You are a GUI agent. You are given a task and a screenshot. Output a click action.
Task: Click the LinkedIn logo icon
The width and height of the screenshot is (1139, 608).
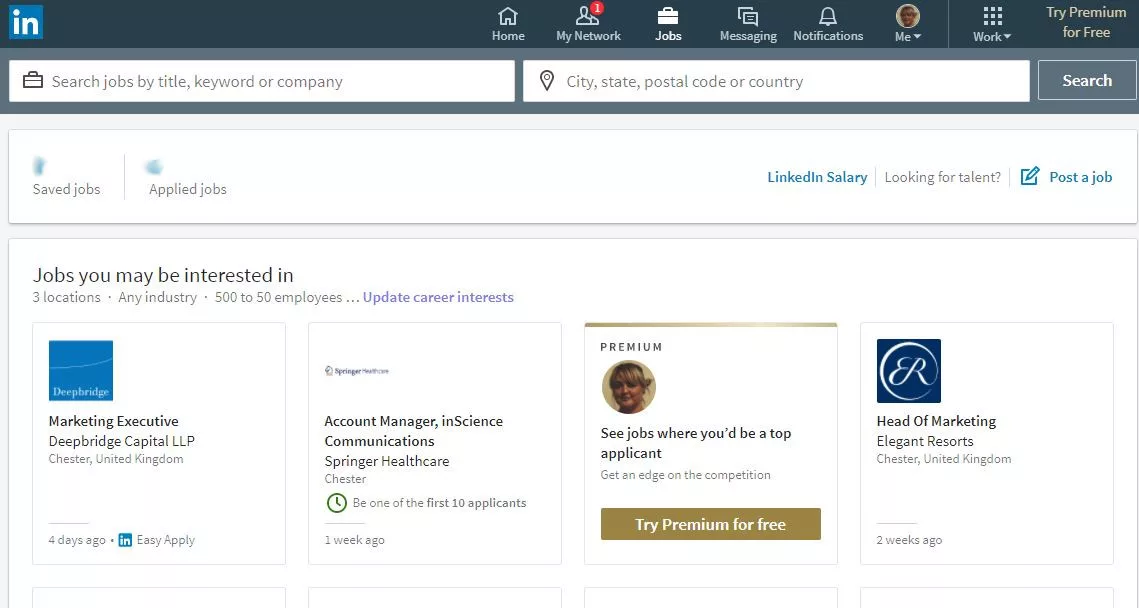point(25,23)
